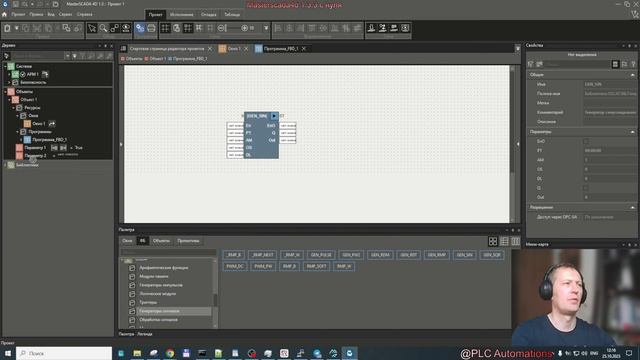Click the Home icon in menu bar
Screen dimensions: 640x360
(x=4, y=14)
